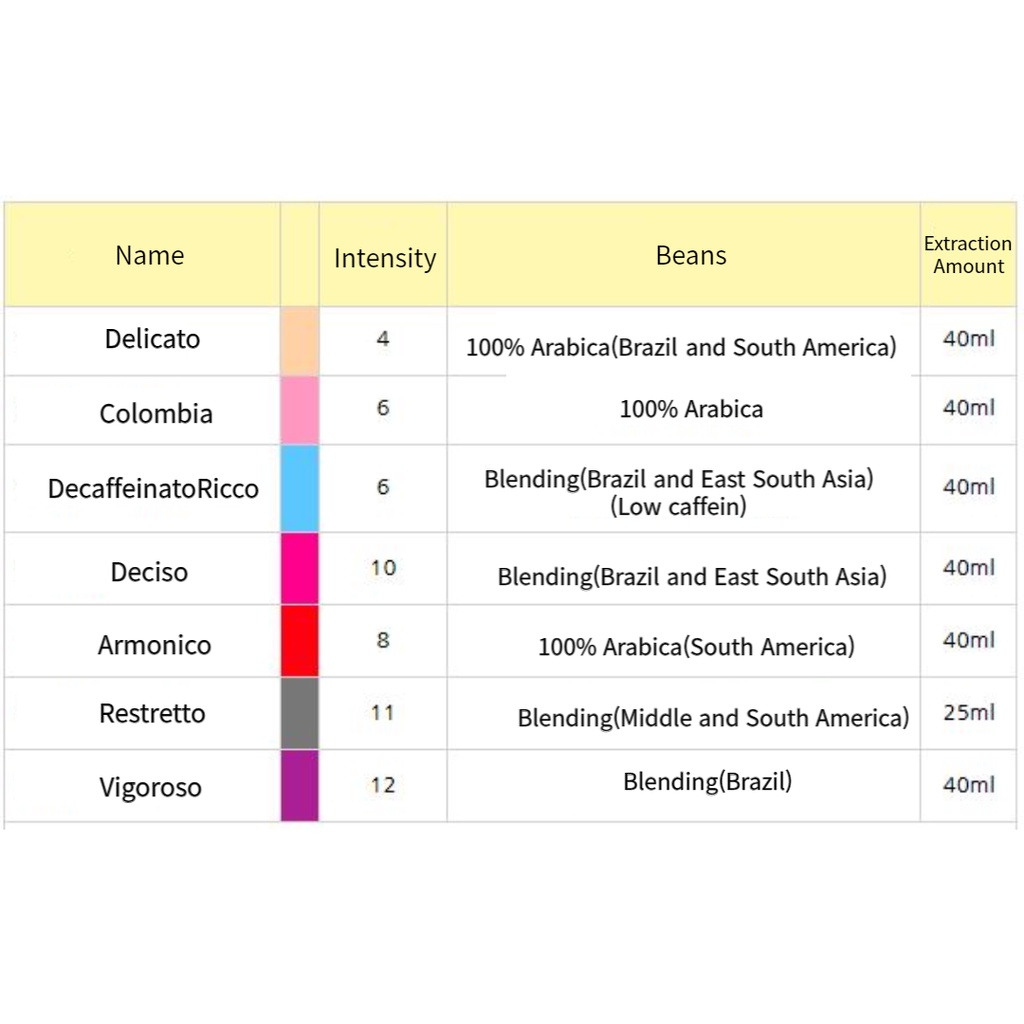Select the Extraction Amount header cell

pyautogui.click(x=967, y=255)
